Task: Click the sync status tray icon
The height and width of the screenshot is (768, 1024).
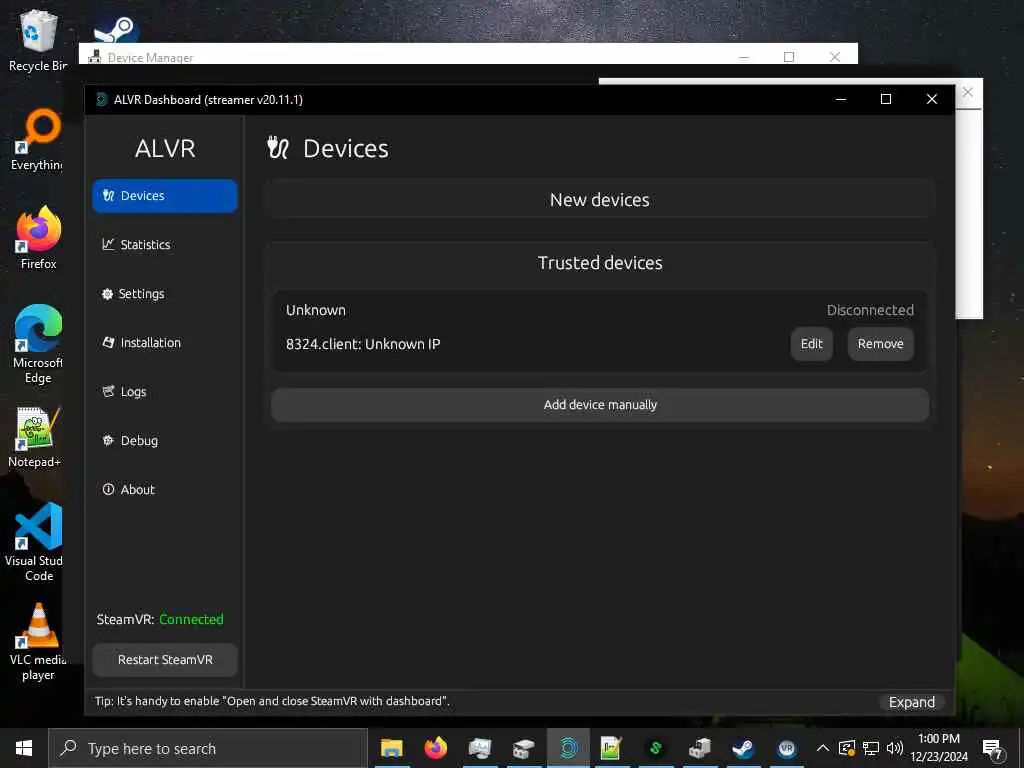Action: point(846,748)
